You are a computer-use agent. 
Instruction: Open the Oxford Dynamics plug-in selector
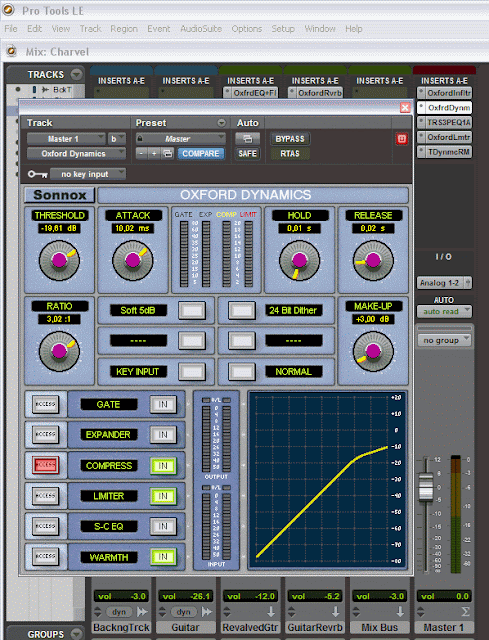coord(76,153)
